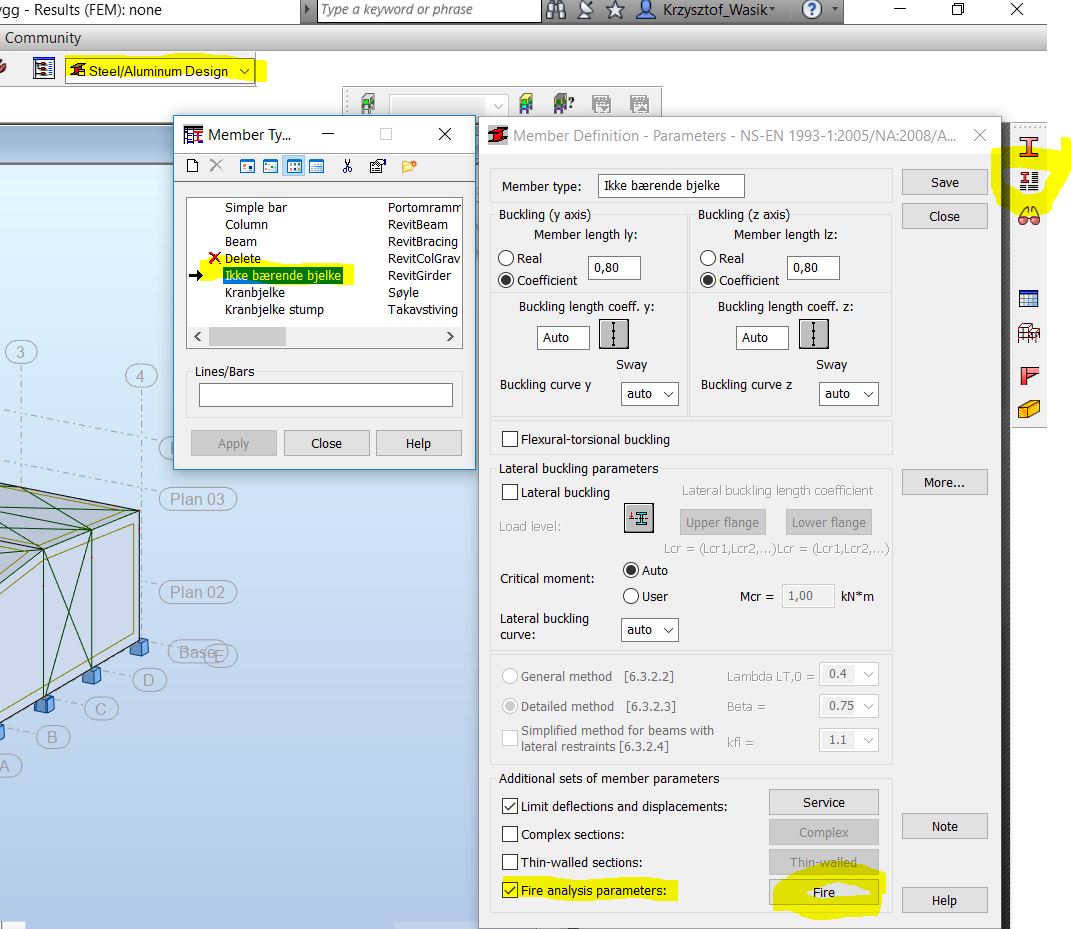Create a new member type with the blank page icon
This screenshot has height=929, width=1071.
(x=191, y=166)
